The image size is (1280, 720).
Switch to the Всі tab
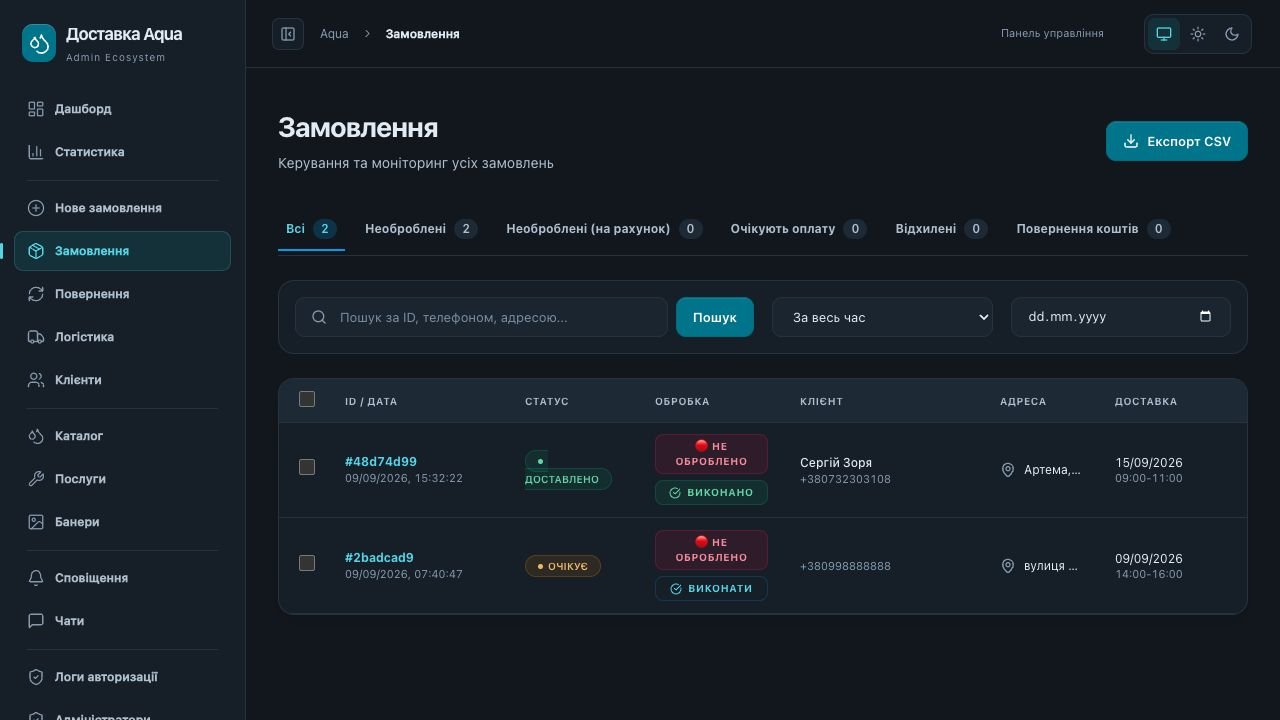311,229
